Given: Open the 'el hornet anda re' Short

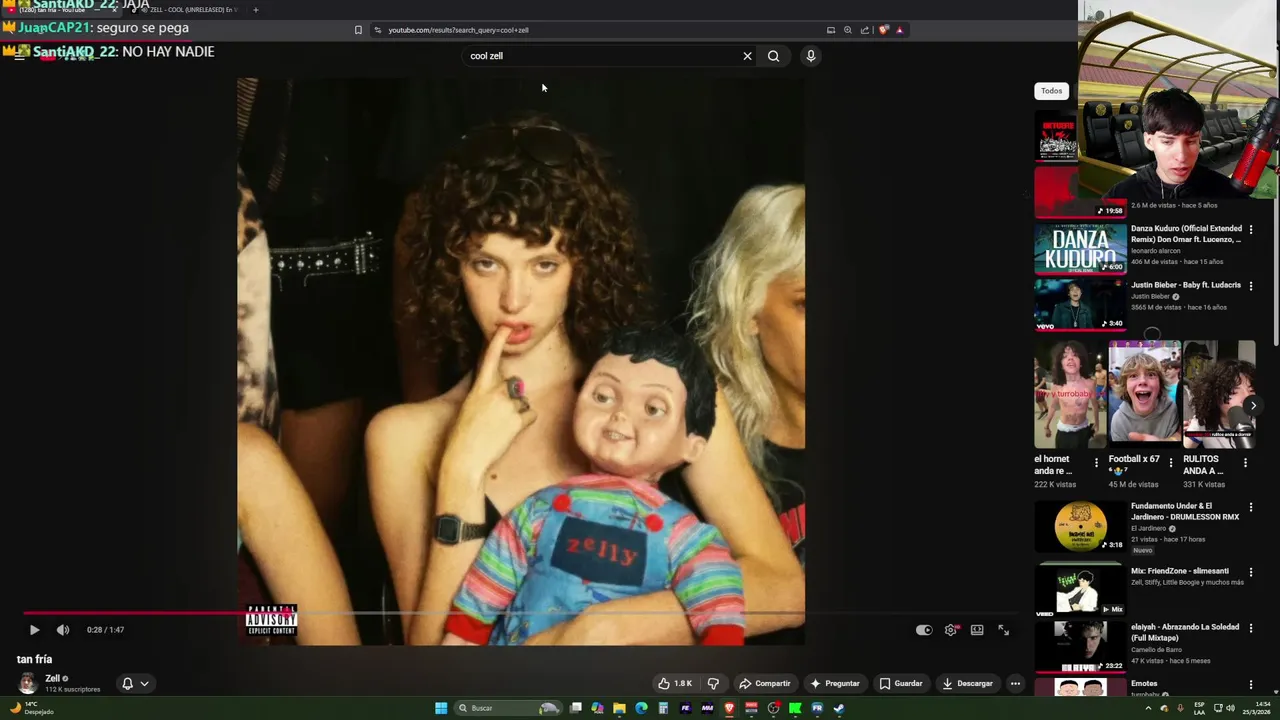Looking at the screenshot, I should tap(1070, 394).
